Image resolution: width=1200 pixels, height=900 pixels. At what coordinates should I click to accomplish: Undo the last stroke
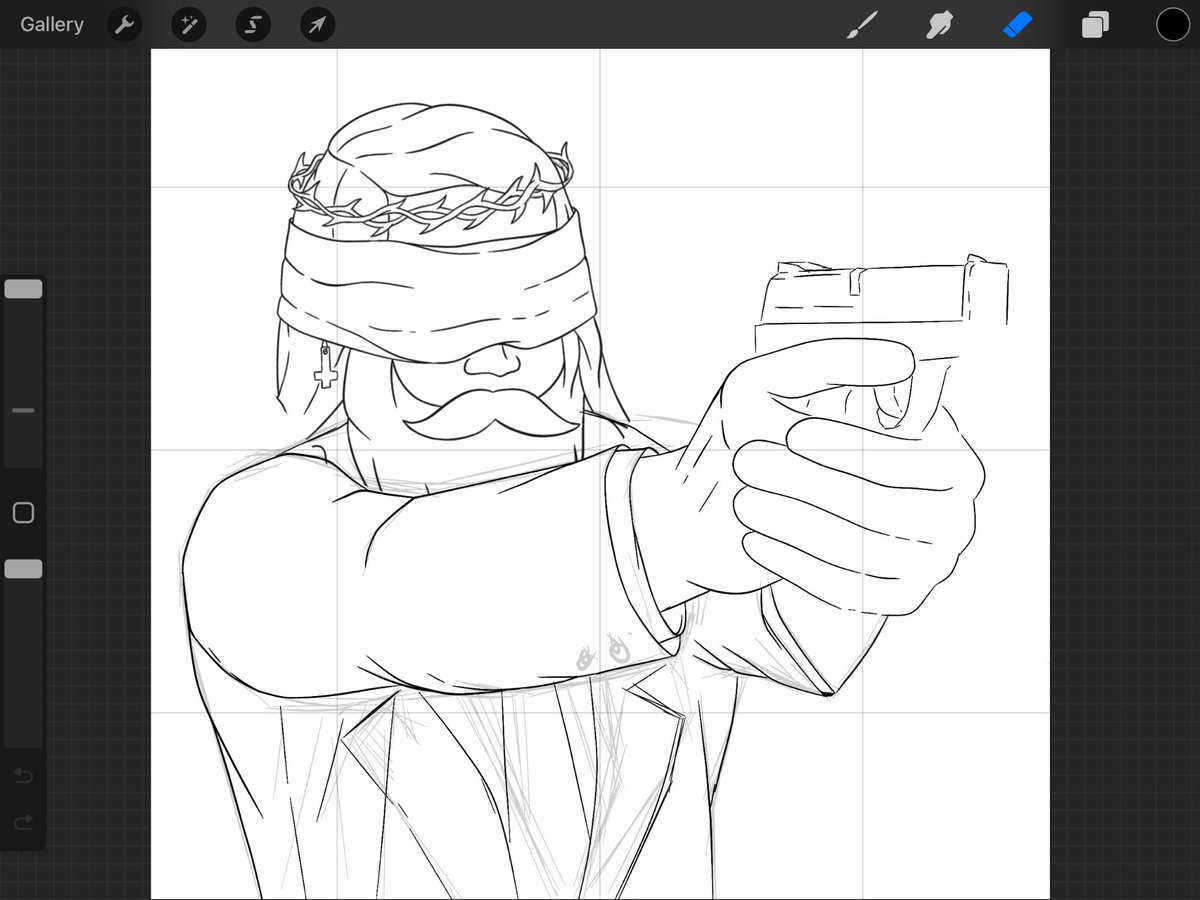(x=23, y=776)
